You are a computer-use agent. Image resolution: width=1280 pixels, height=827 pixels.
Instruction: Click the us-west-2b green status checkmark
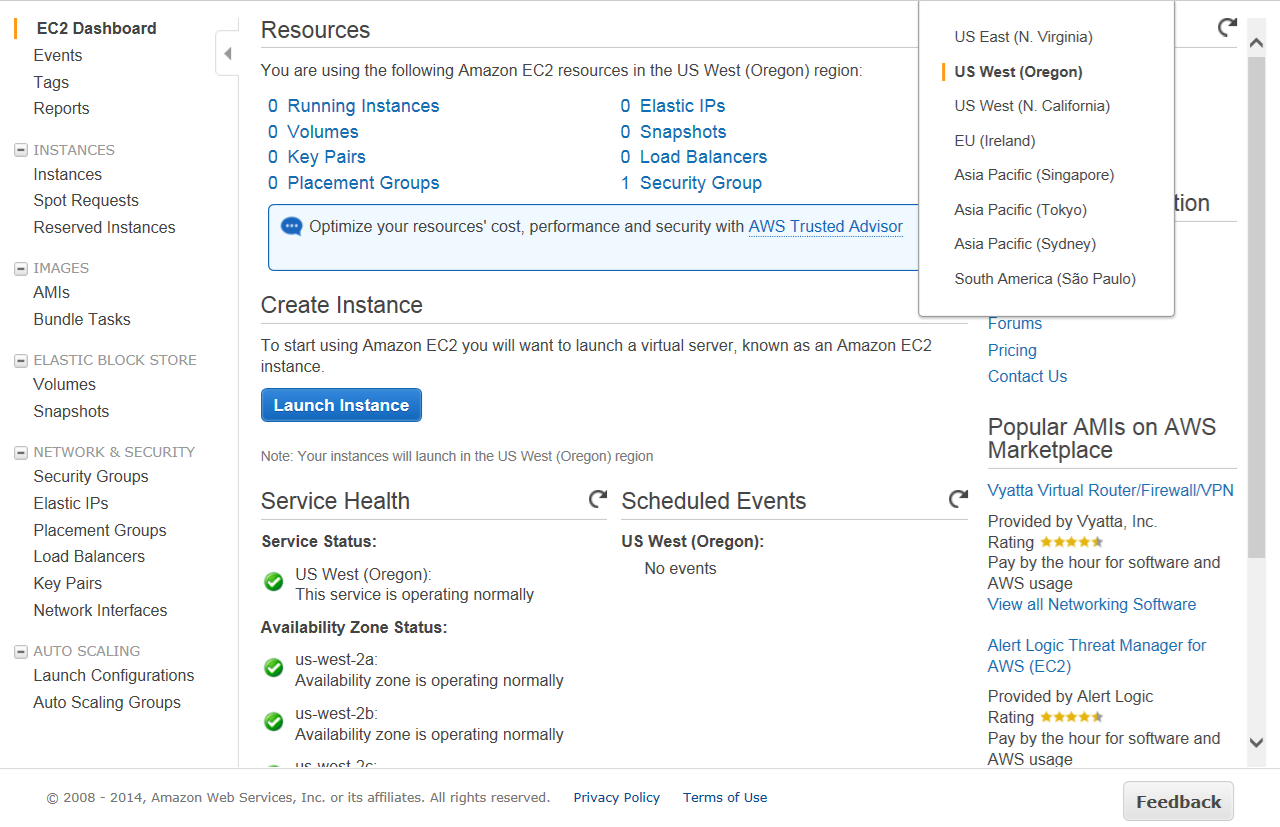click(273, 722)
